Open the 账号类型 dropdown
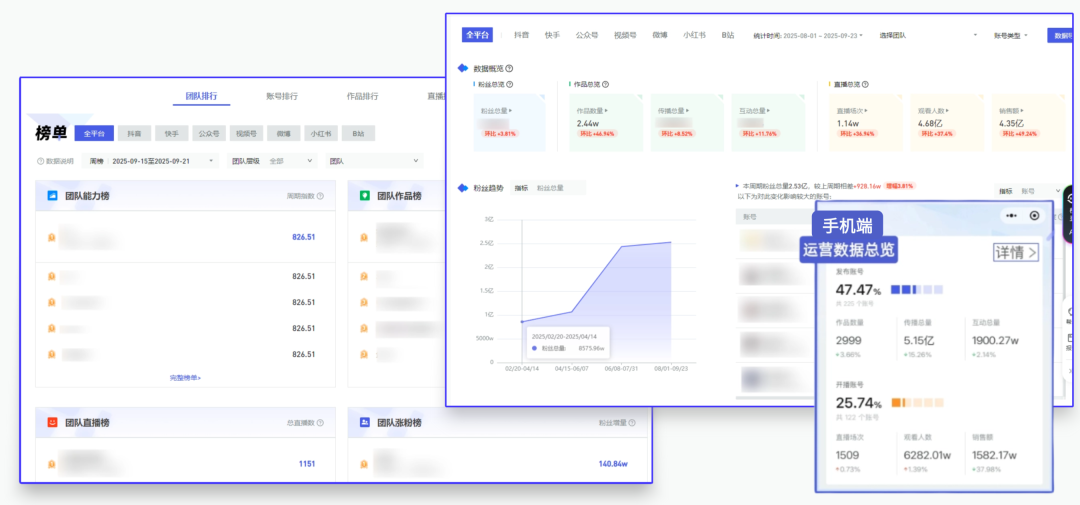1080x505 pixels. click(x=1010, y=35)
